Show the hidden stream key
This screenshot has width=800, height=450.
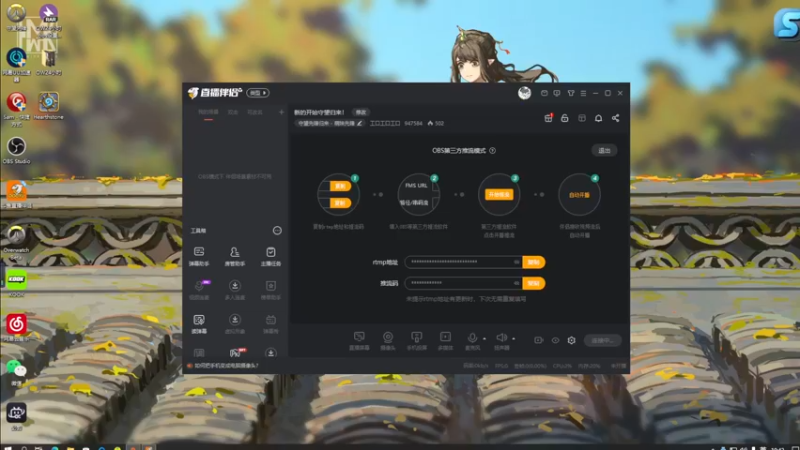coord(516,283)
